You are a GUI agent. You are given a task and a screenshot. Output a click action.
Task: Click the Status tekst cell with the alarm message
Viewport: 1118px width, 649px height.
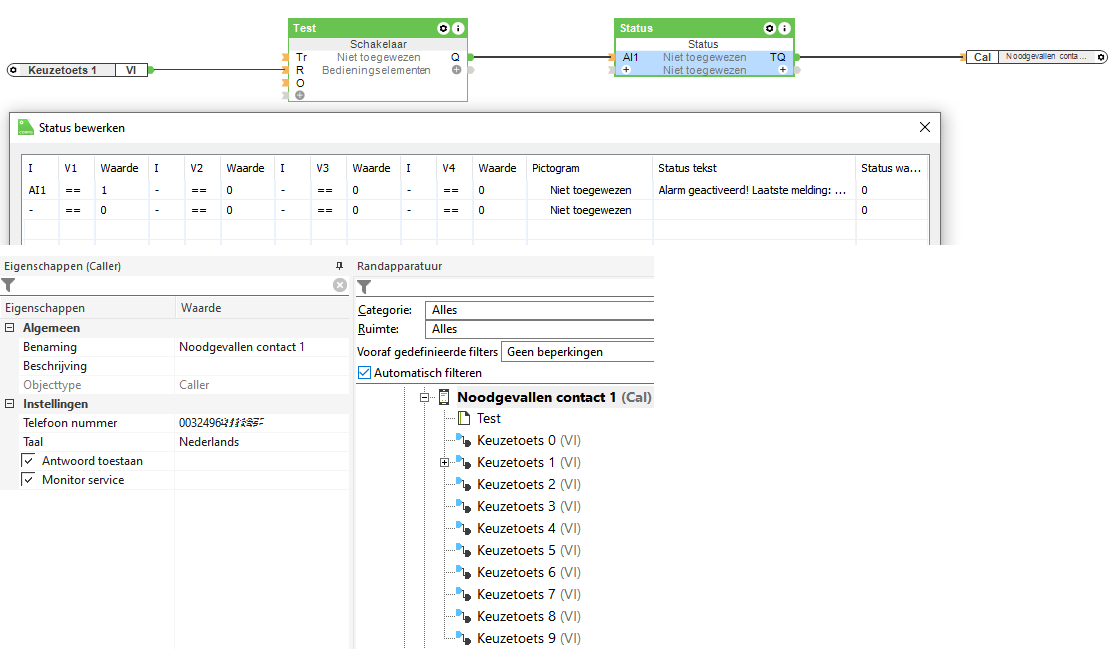coord(752,190)
